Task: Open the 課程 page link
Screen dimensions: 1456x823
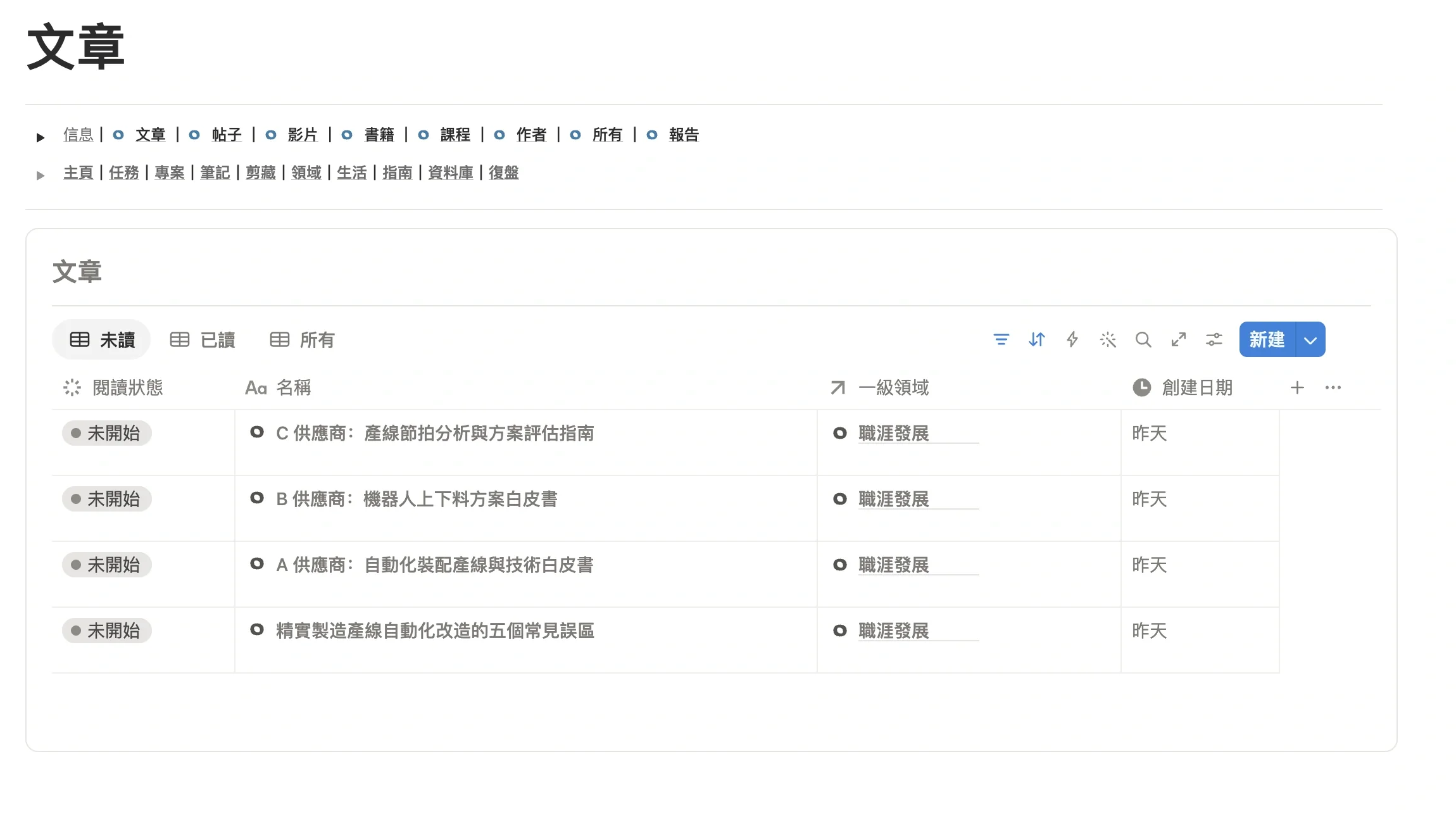Action: point(455,135)
